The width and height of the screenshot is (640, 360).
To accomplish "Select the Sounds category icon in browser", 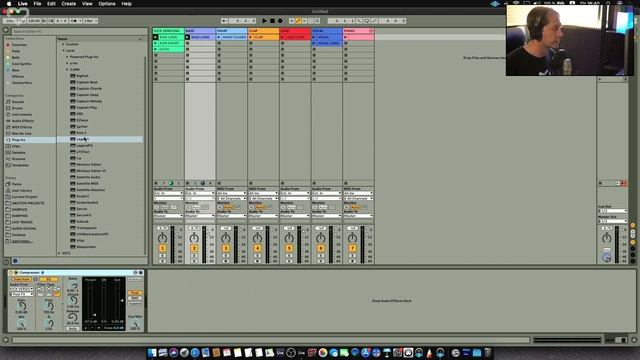I will (8, 102).
